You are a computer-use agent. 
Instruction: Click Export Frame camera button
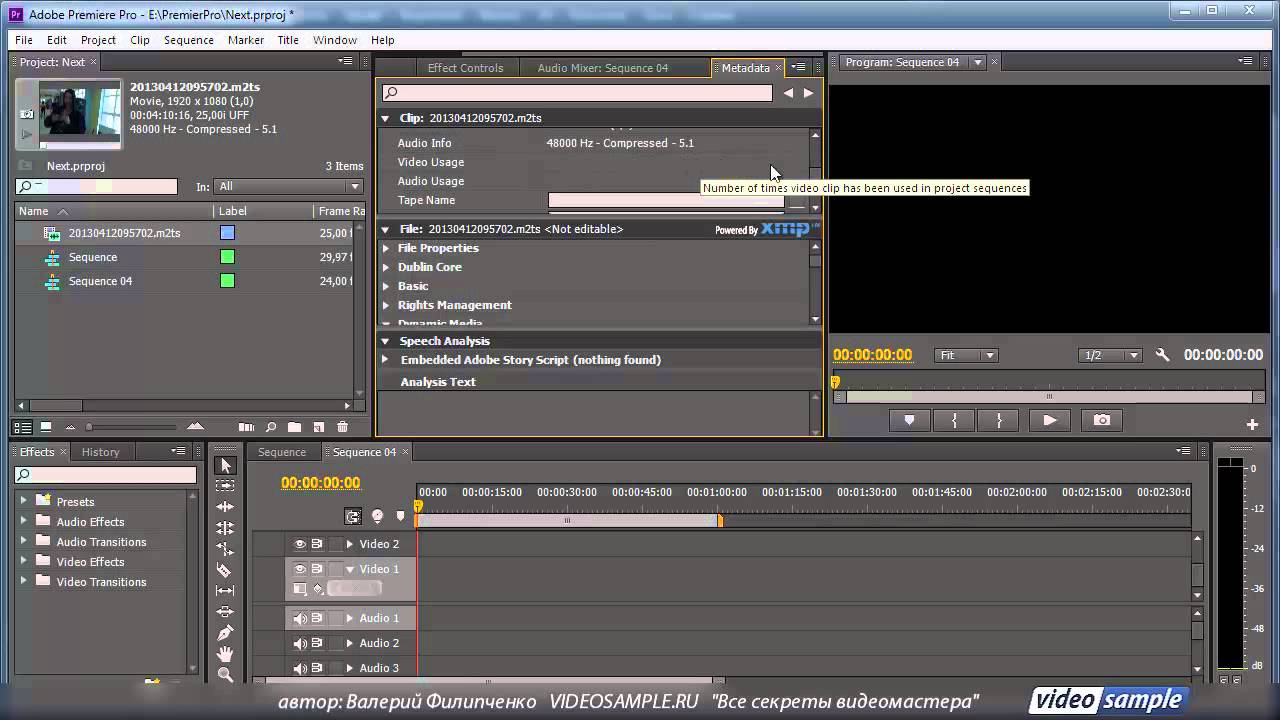1101,421
